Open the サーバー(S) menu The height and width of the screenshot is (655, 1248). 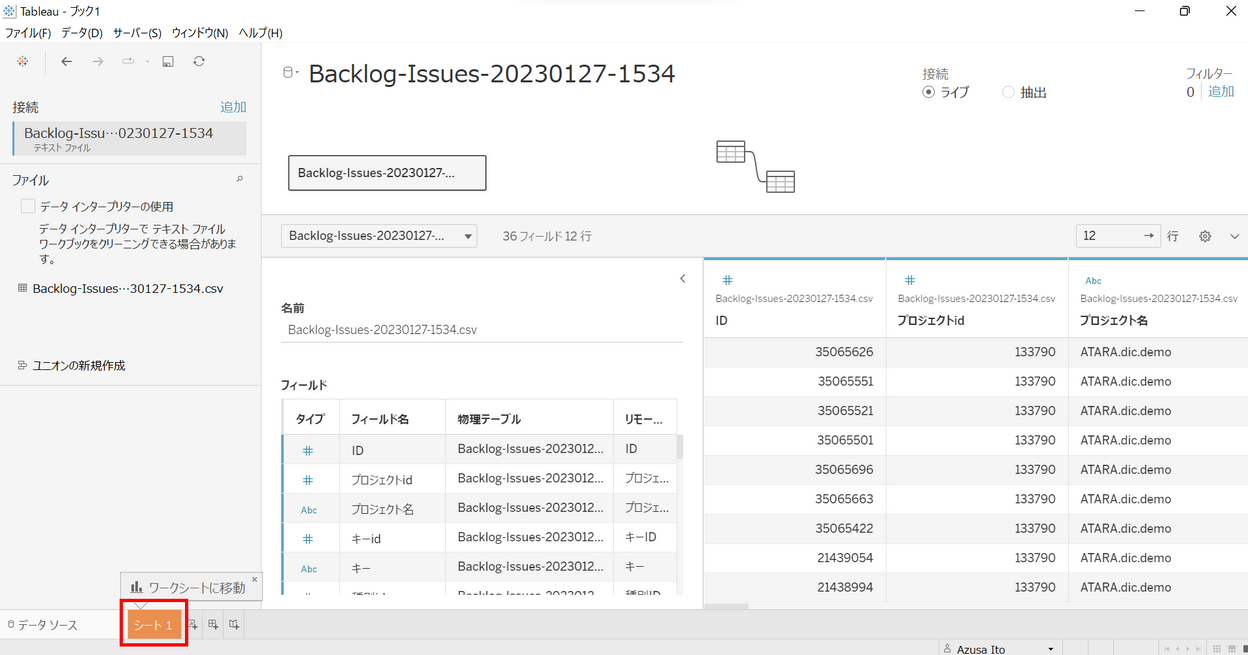tap(137, 33)
